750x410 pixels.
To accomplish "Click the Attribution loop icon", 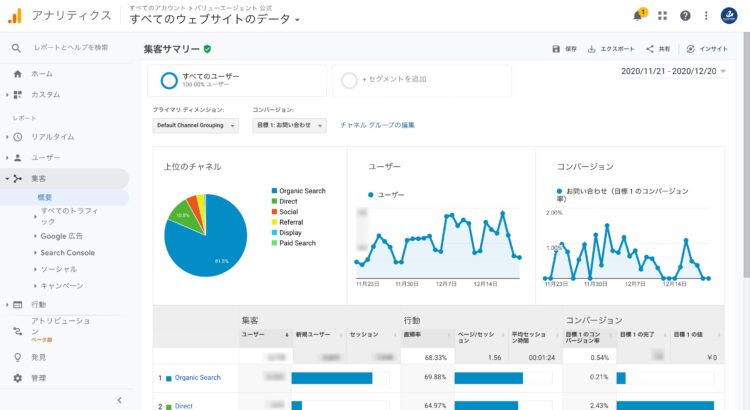I will click(x=18, y=331).
